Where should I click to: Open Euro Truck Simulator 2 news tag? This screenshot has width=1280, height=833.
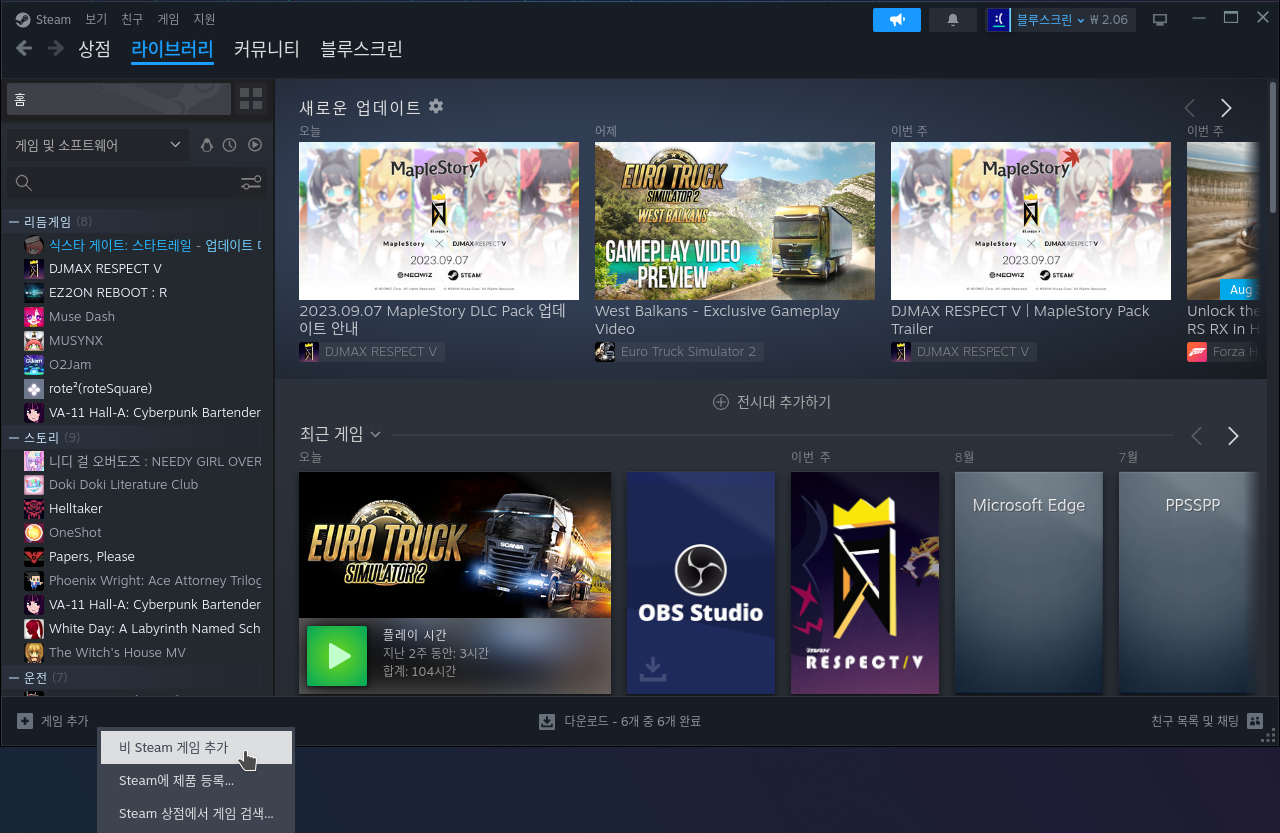pos(679,351)
